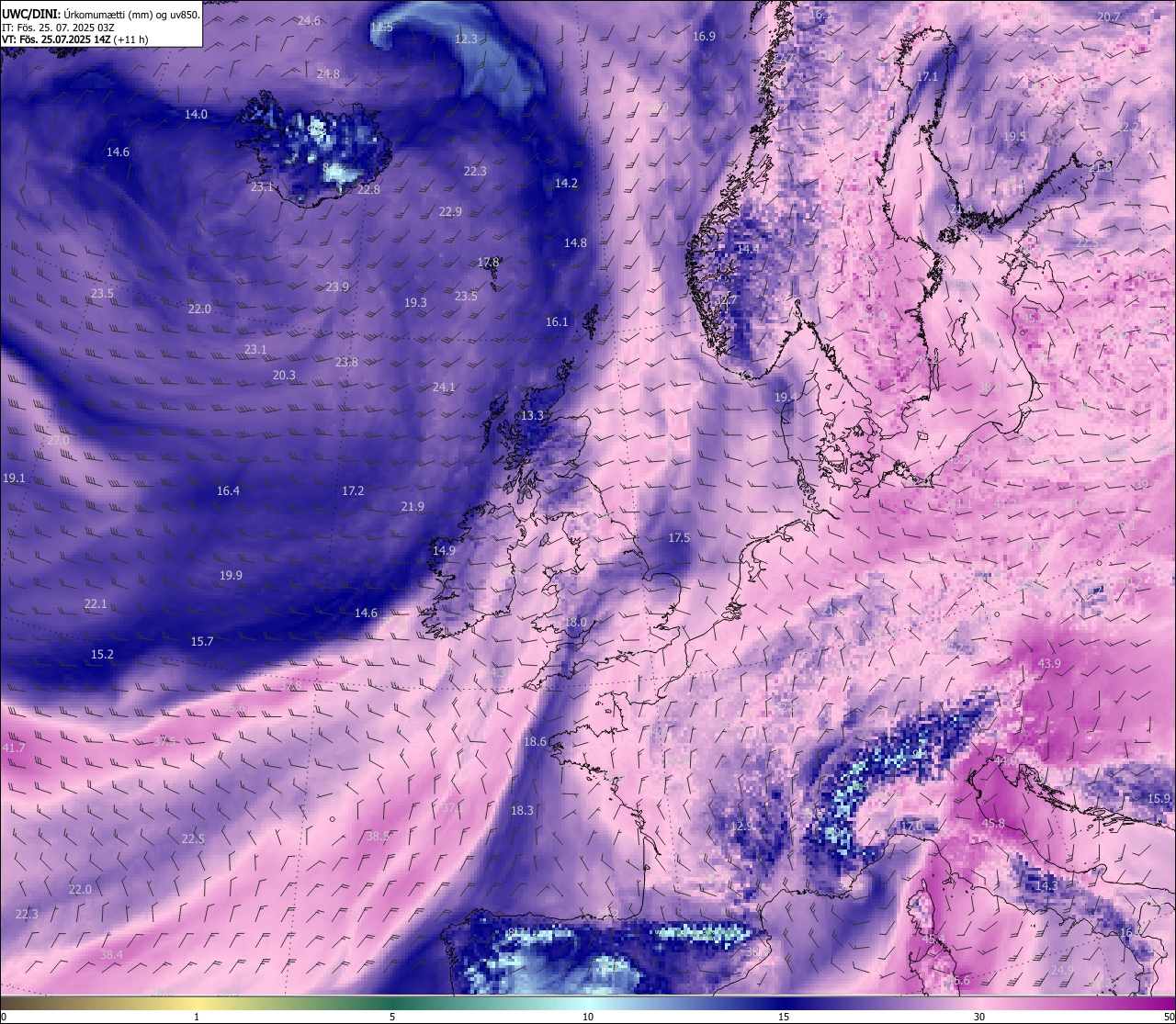Click the 38.4 value label

(111, 954)
